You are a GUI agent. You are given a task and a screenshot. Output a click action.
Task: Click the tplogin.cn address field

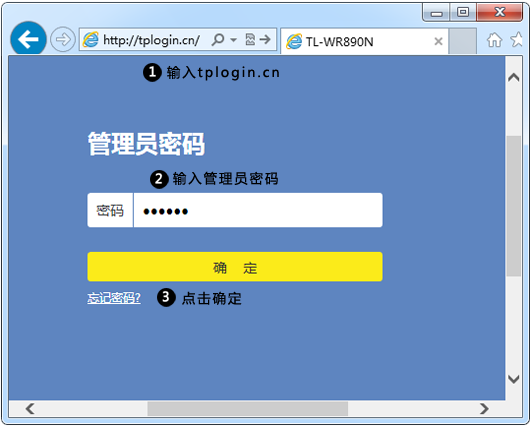tap(151, 40)
